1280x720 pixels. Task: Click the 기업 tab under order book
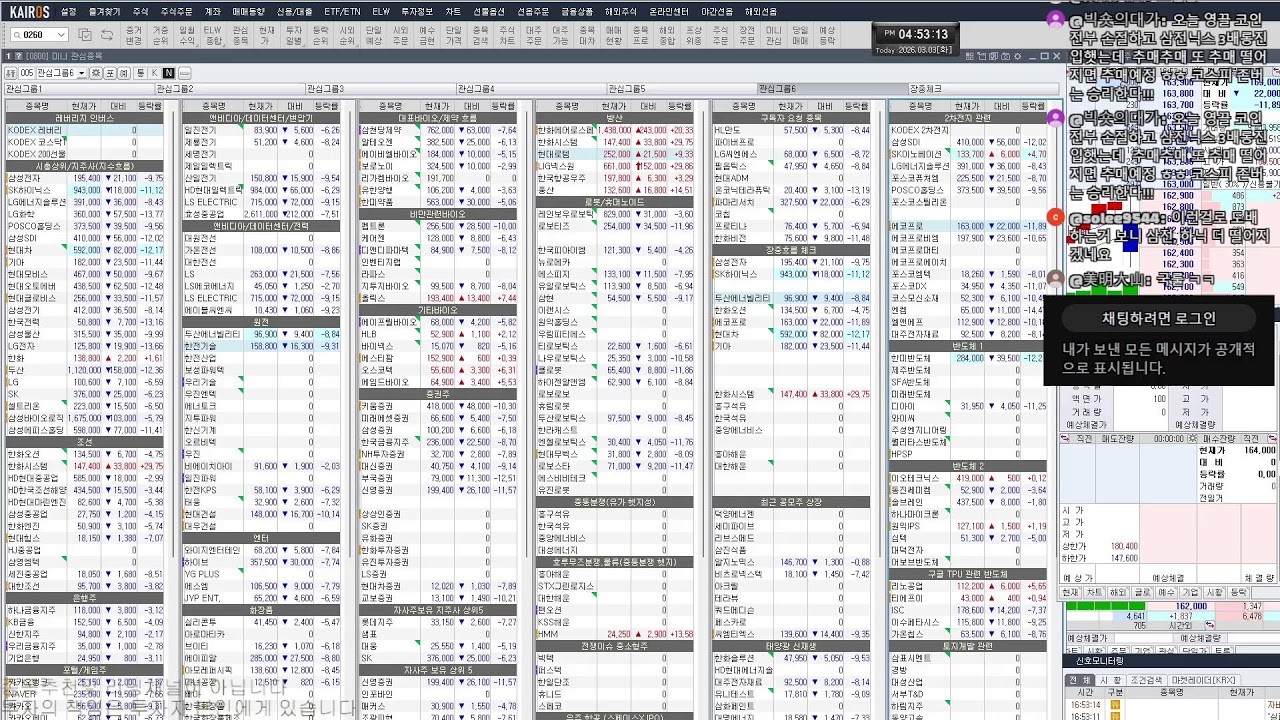click(1190, 593)
